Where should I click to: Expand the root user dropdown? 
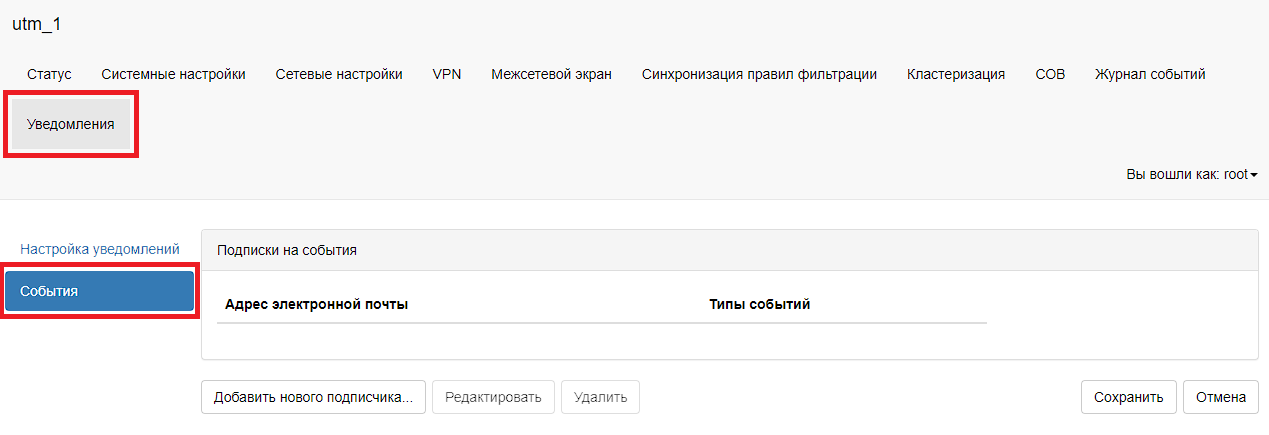point(1192,174)
